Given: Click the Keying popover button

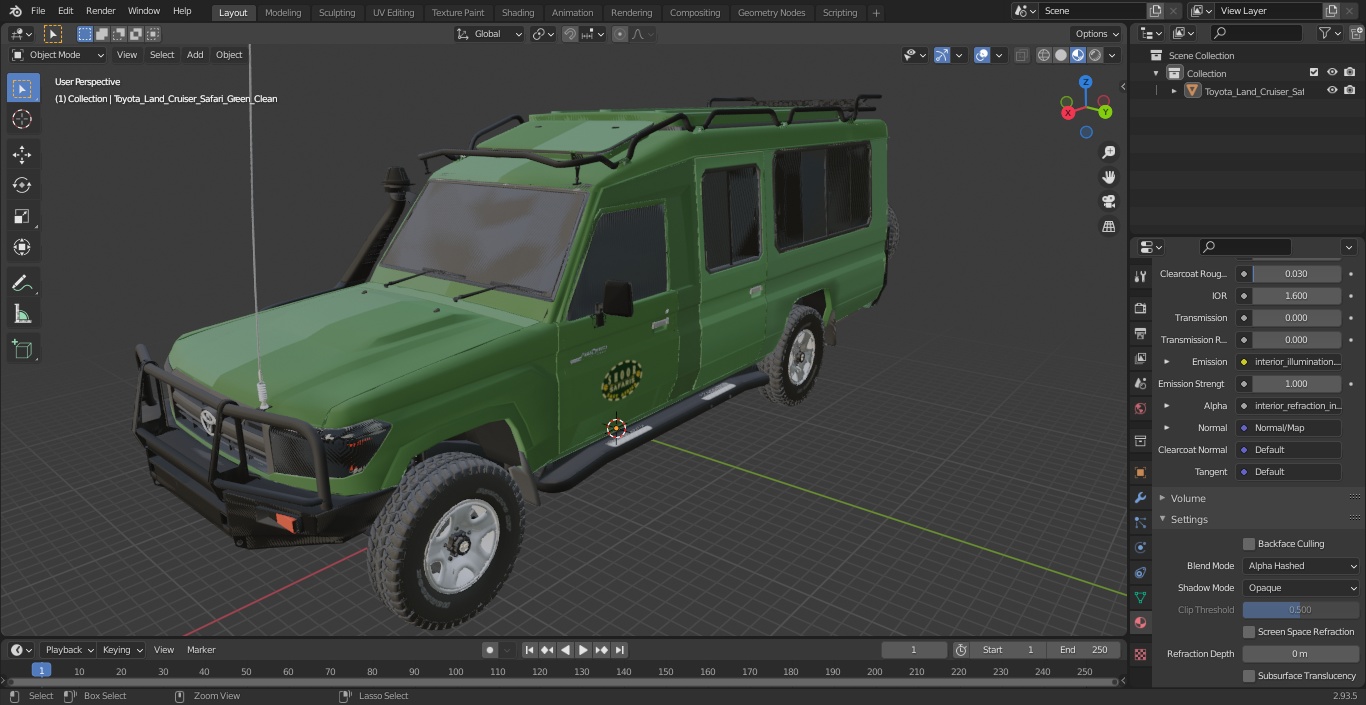Looking at the screenshot, I should [x=122, y=650].
